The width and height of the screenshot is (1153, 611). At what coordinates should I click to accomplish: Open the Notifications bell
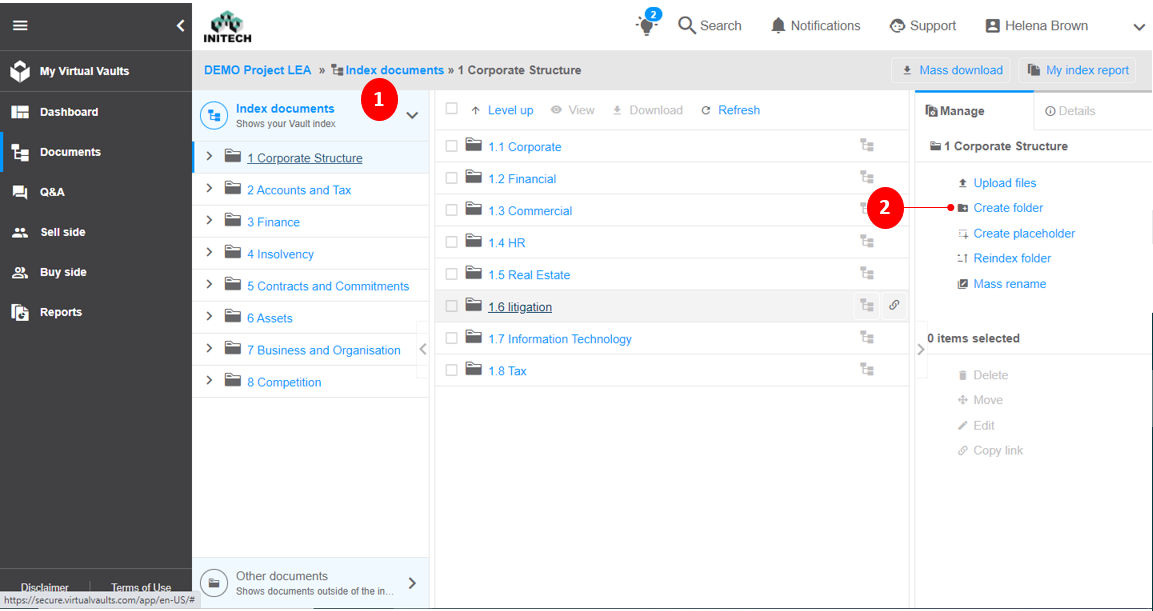tap(778, 25)
